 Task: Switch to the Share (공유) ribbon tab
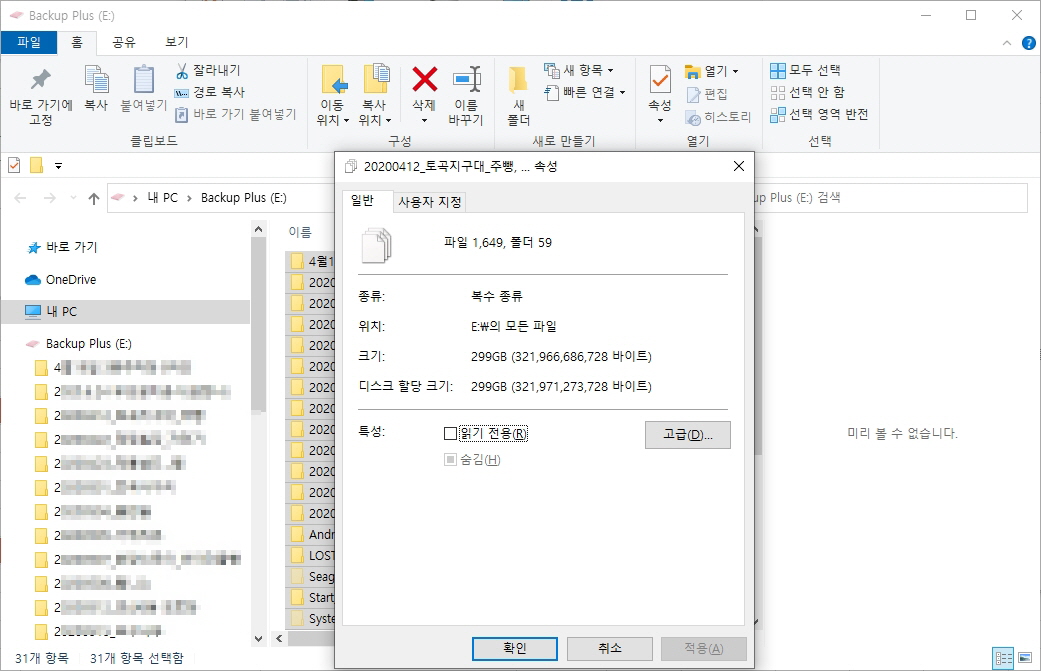123,42
